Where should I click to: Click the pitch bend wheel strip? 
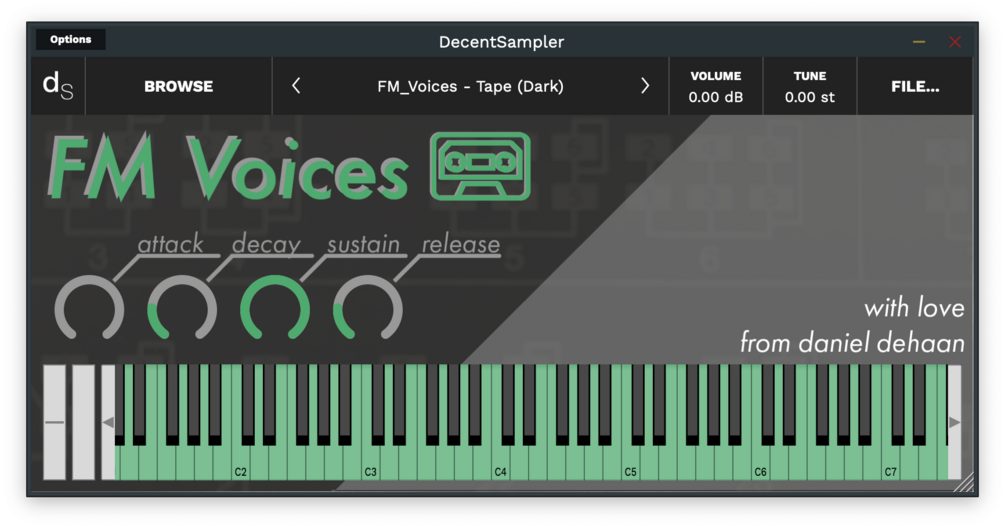pyautogui.click(x=54, y=422)
